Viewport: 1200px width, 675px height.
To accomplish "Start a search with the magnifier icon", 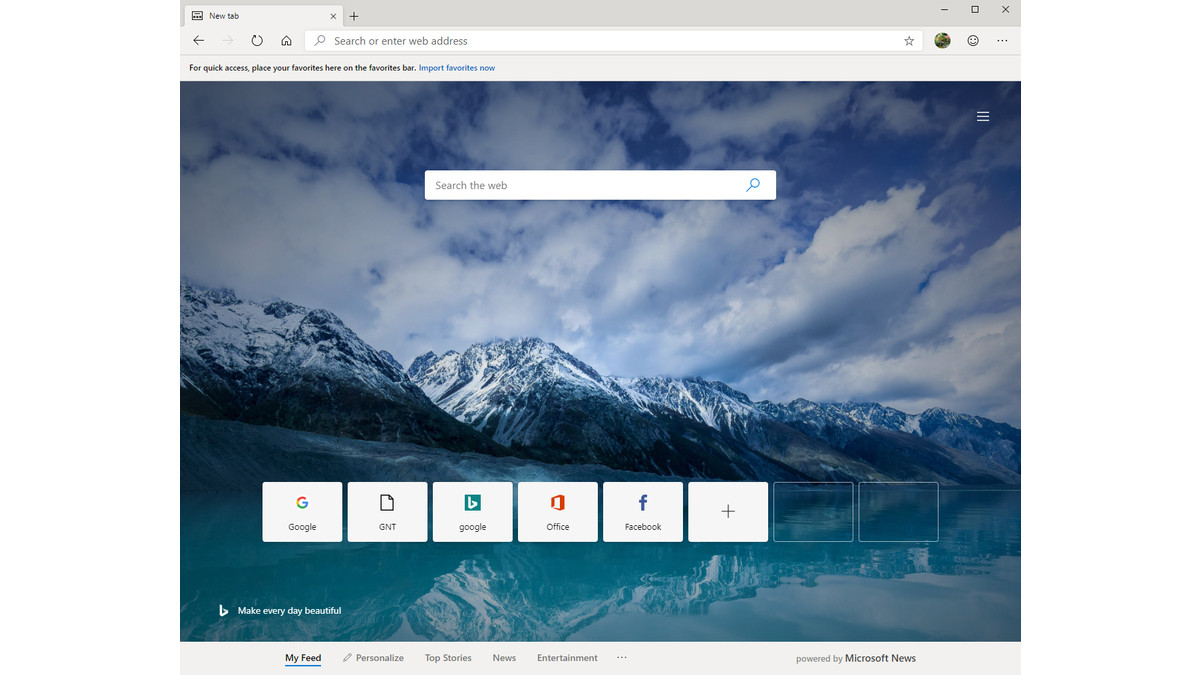I will (753, 185).
